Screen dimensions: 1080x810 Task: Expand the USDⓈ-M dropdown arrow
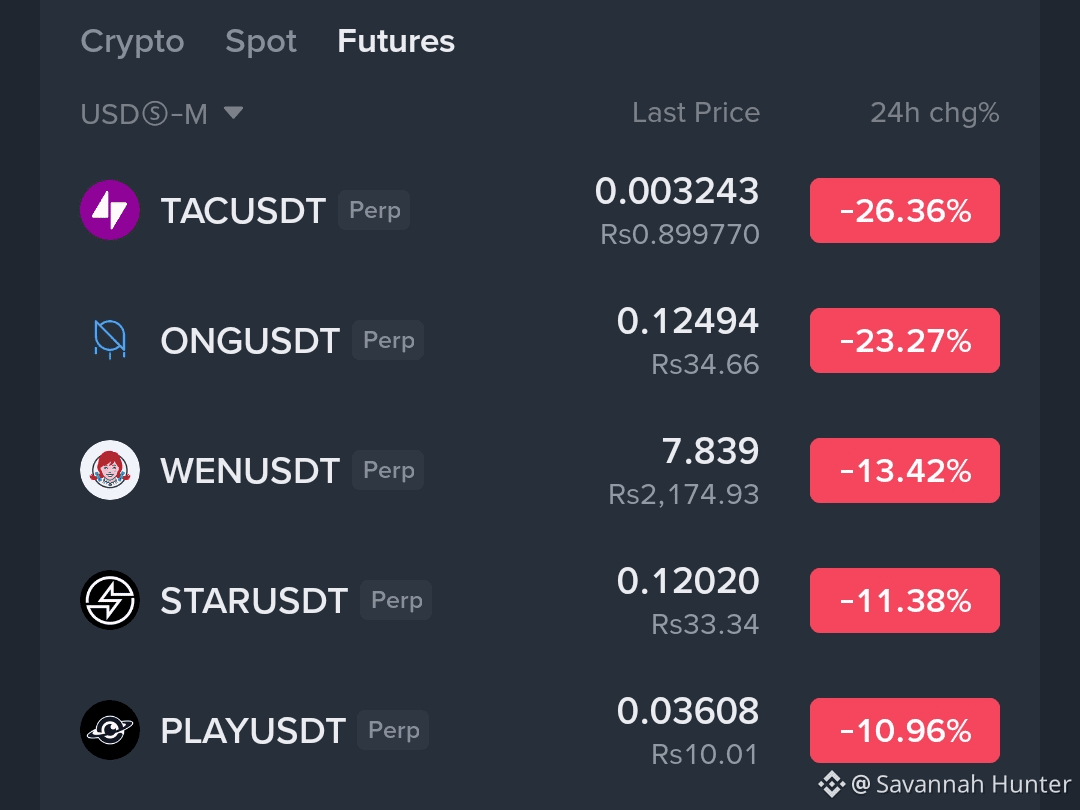coord(233,112)
